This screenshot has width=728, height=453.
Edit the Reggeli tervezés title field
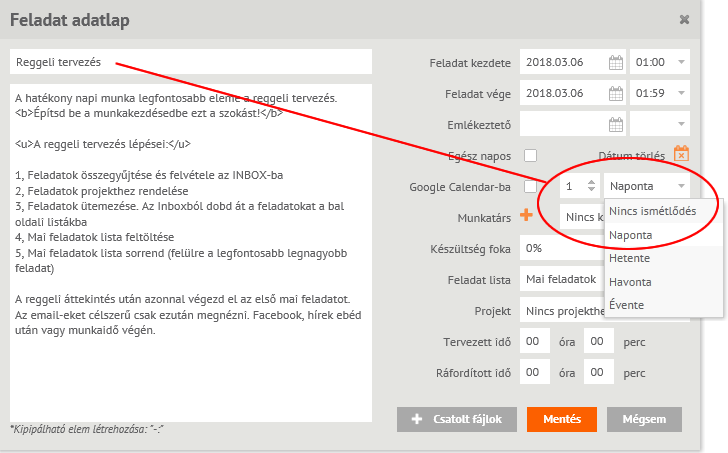191,62
